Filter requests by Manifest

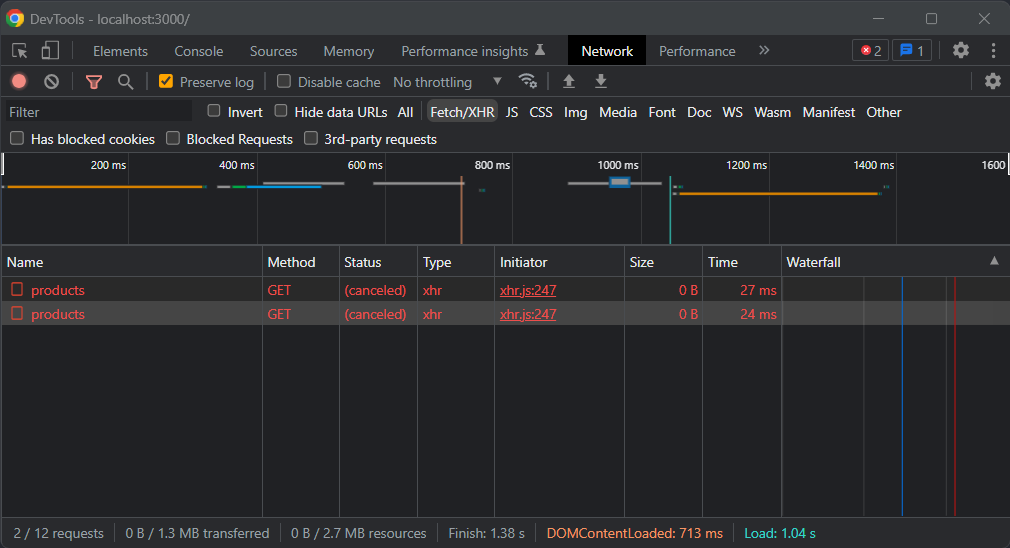click(828, 112)
